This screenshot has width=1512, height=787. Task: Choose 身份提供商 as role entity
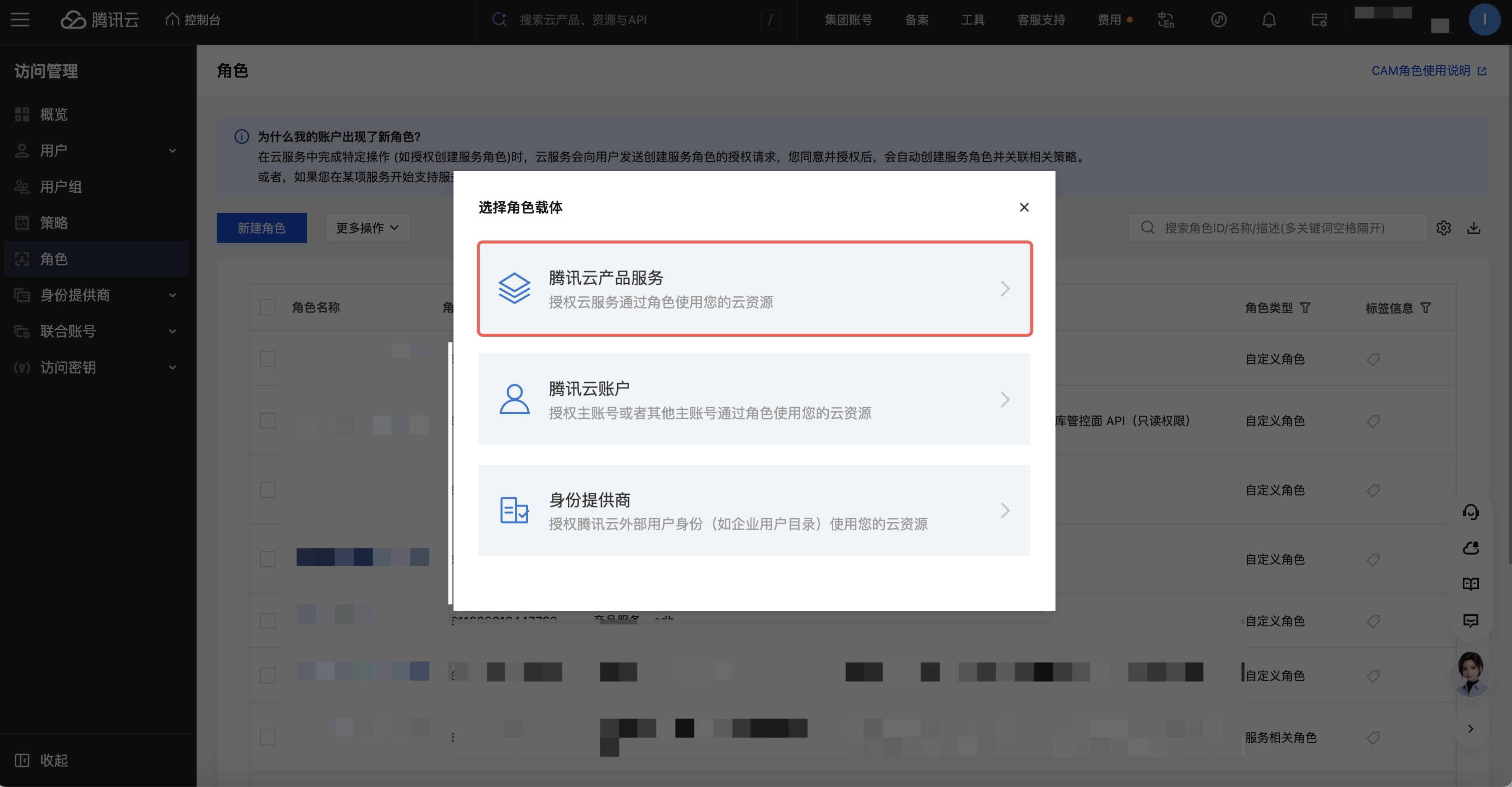coord(754,510)
